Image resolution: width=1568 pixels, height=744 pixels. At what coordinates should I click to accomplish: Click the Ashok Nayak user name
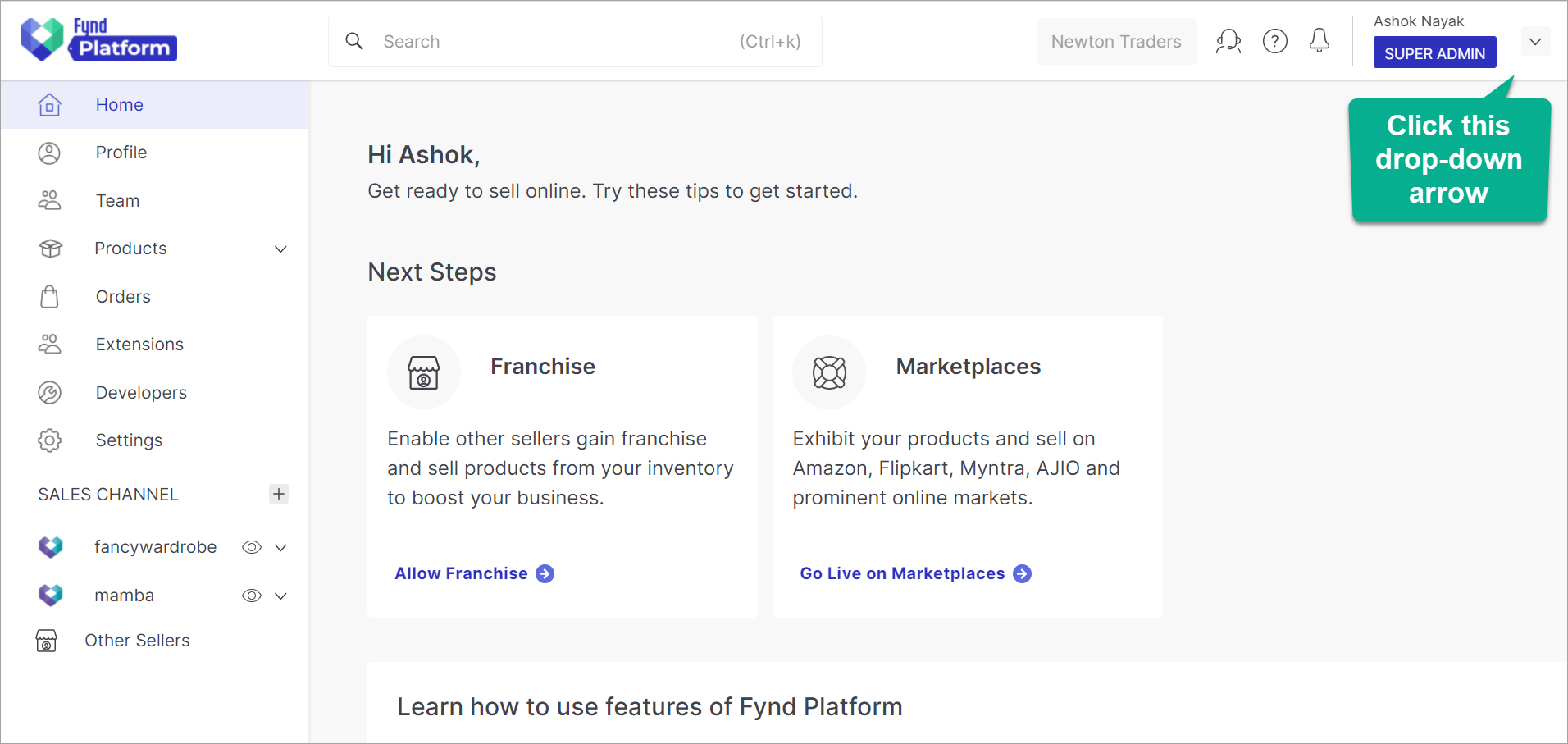(x=1418, y=21)
